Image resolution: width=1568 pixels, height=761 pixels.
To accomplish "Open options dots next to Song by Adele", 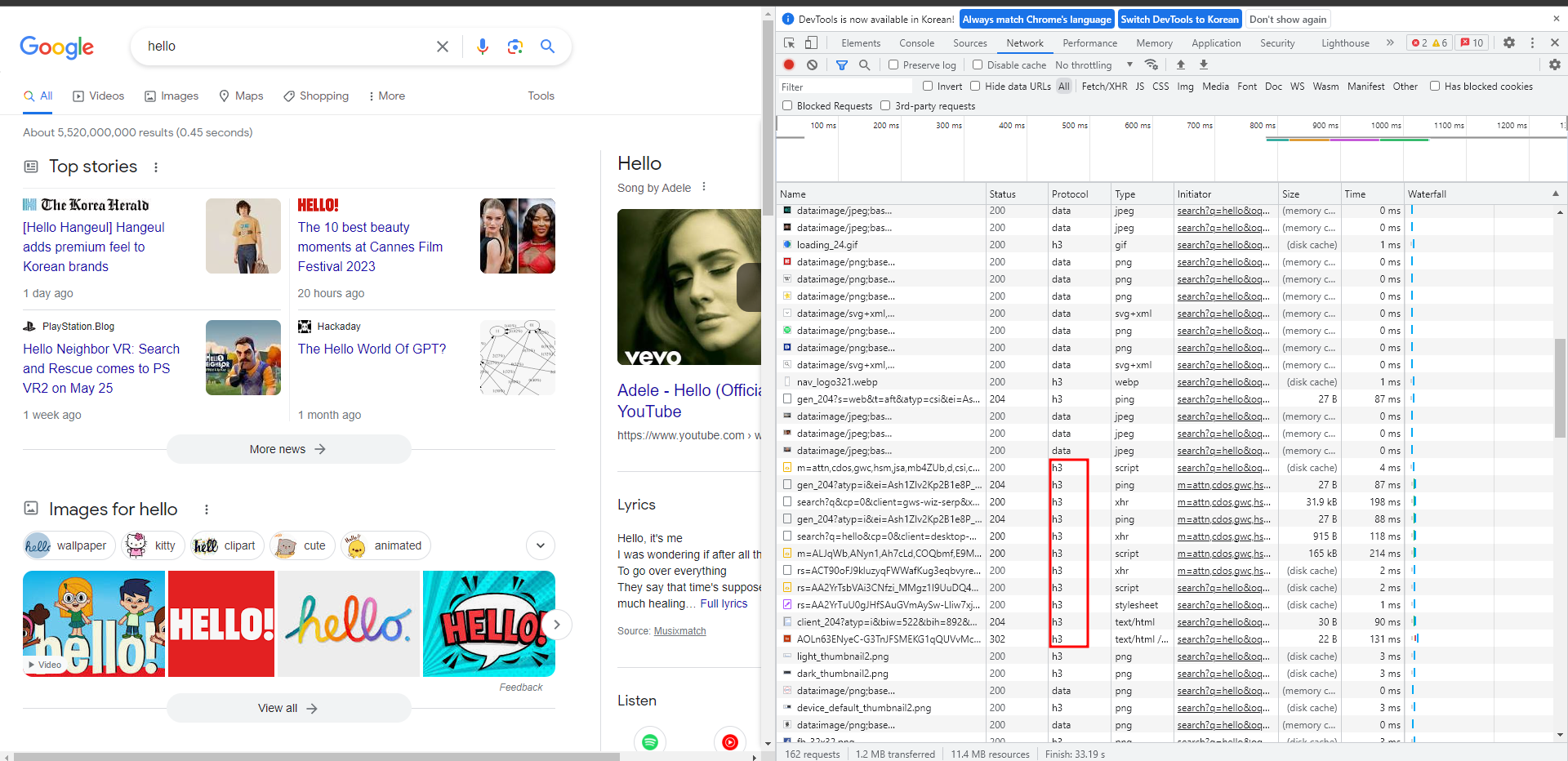I will coord(704,187).
